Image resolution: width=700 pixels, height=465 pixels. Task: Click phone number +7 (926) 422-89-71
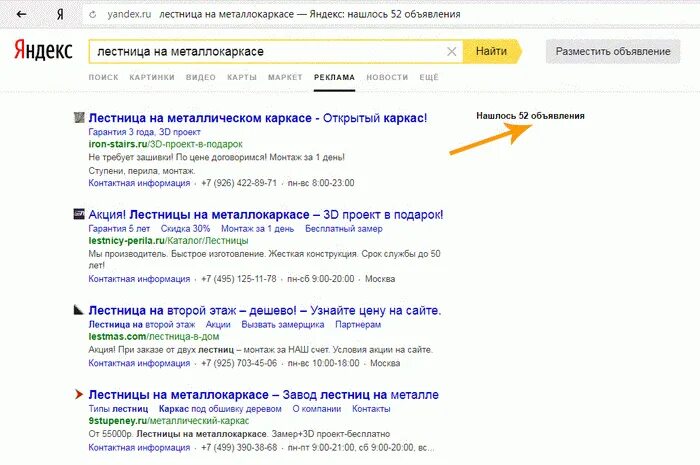(x=239, y=183)
